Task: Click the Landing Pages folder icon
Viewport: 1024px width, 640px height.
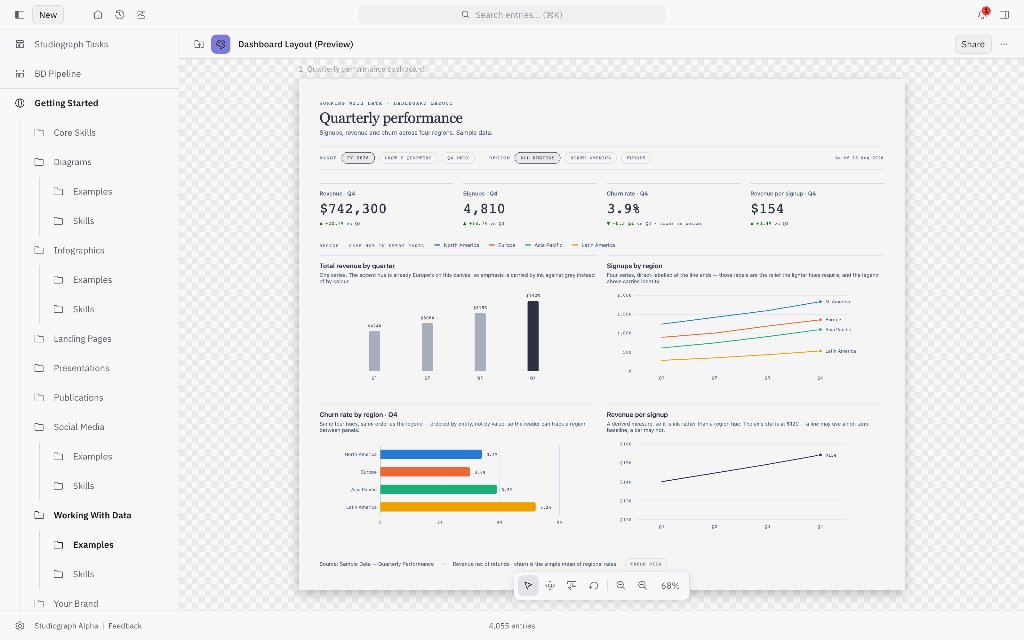Action: 39,338
